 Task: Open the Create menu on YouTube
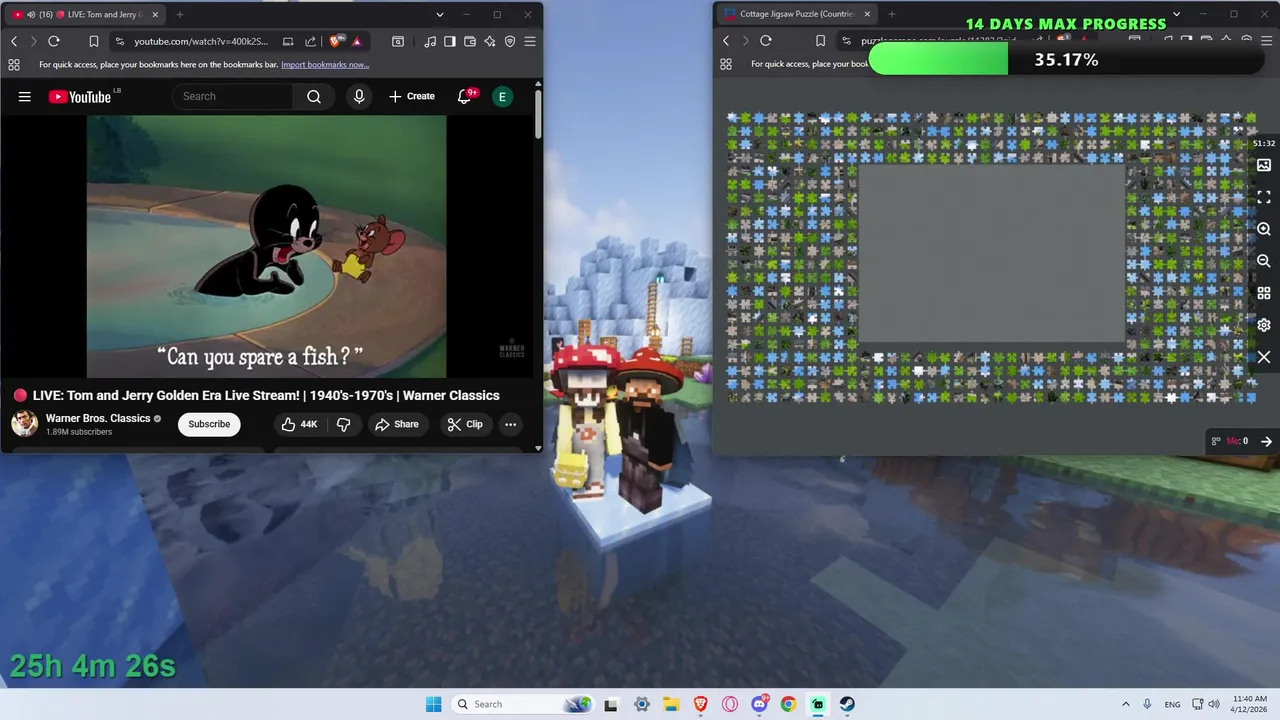click(x=412, y=96)
